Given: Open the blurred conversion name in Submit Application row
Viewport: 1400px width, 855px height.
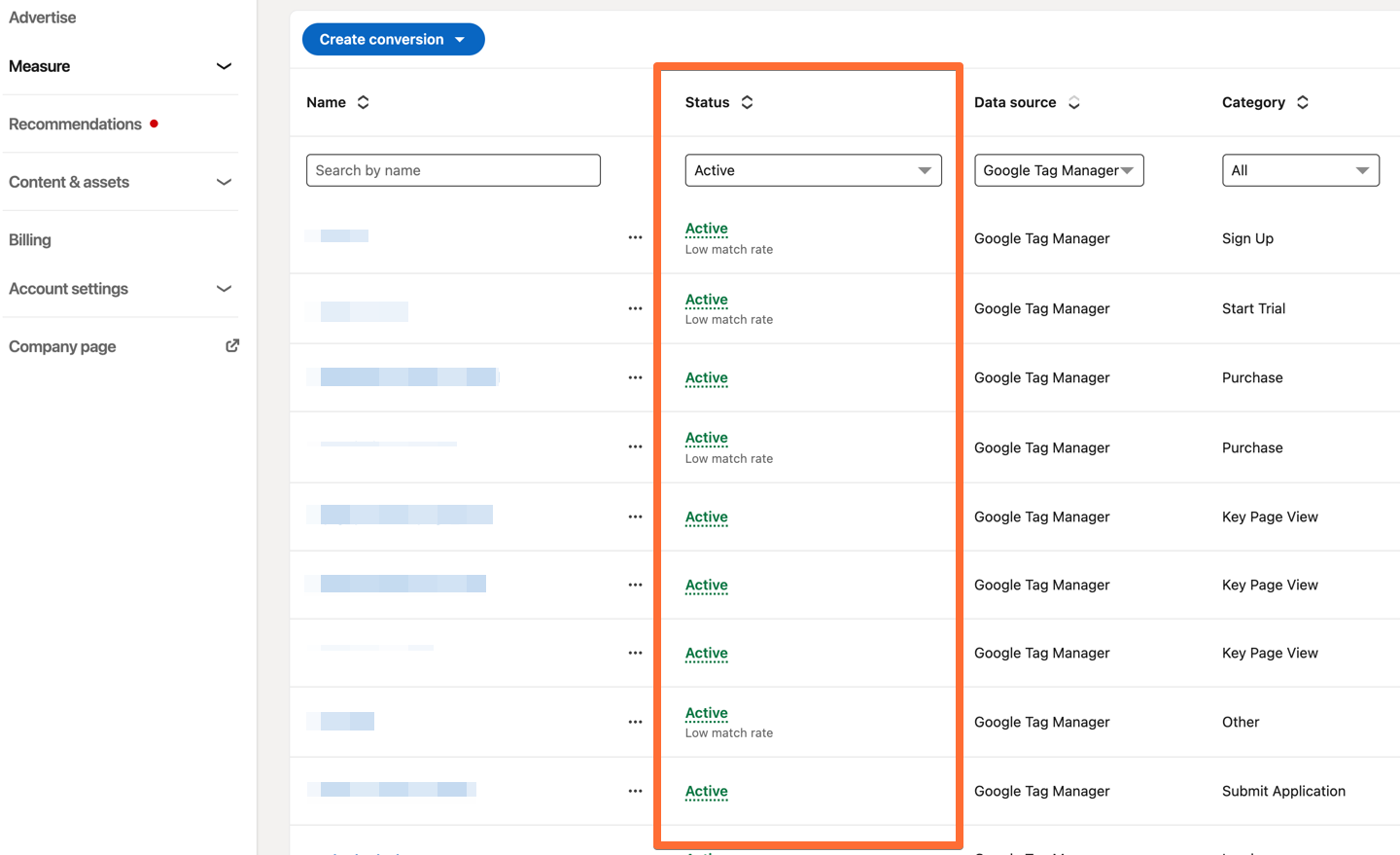Looking at the screenshot, I should pyautogui.click(x=392, y=790).
